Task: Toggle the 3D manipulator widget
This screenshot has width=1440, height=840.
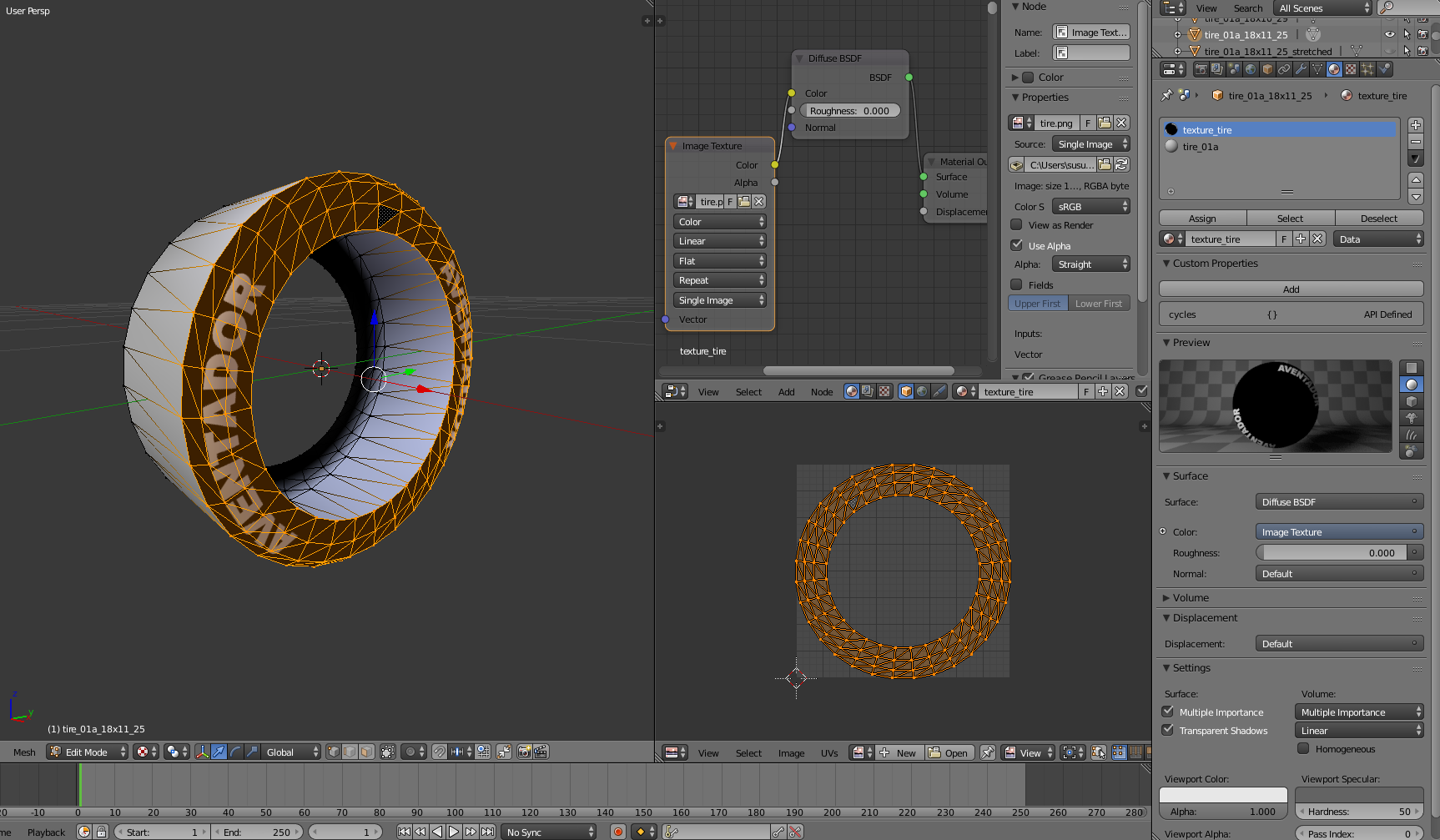Action: pos(202,752)
